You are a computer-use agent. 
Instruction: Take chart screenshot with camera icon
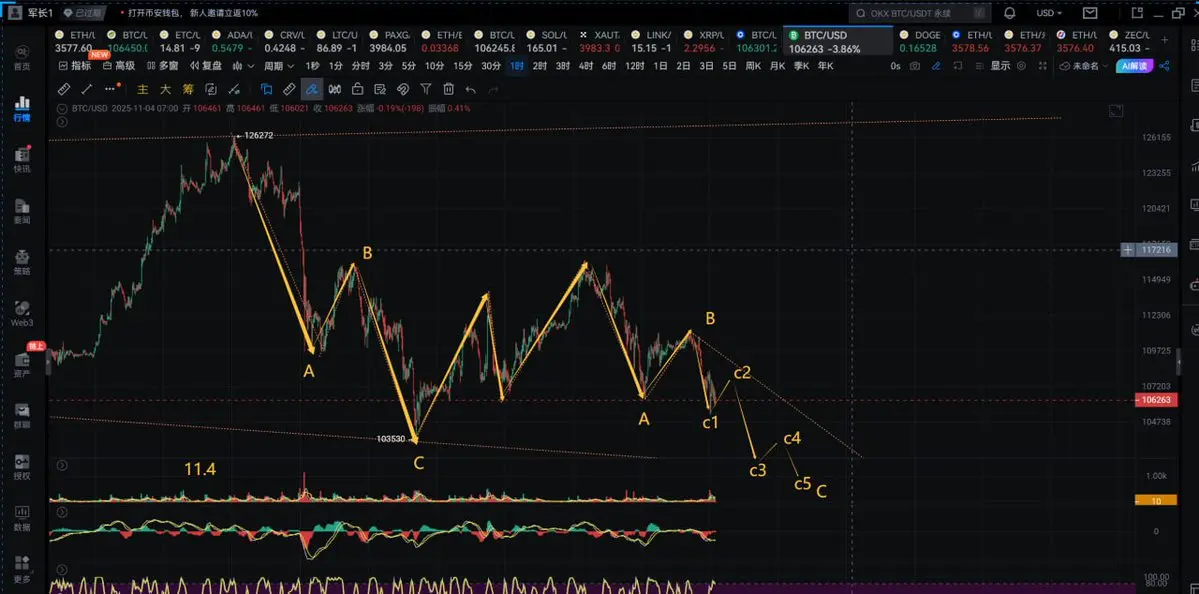[915, 66]
